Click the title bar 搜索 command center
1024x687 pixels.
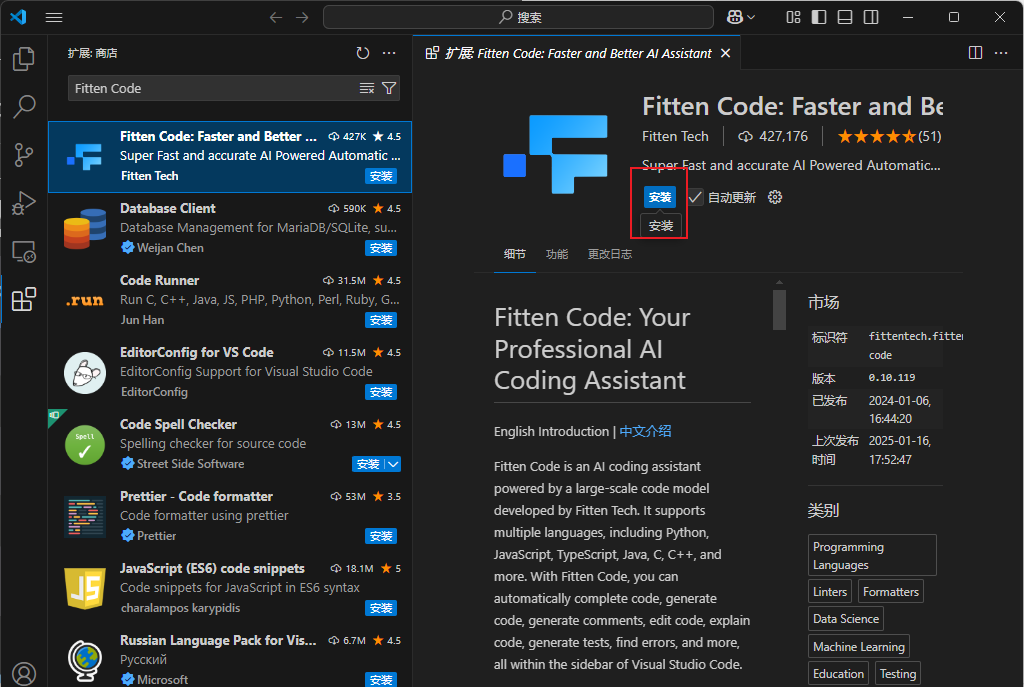519,18
